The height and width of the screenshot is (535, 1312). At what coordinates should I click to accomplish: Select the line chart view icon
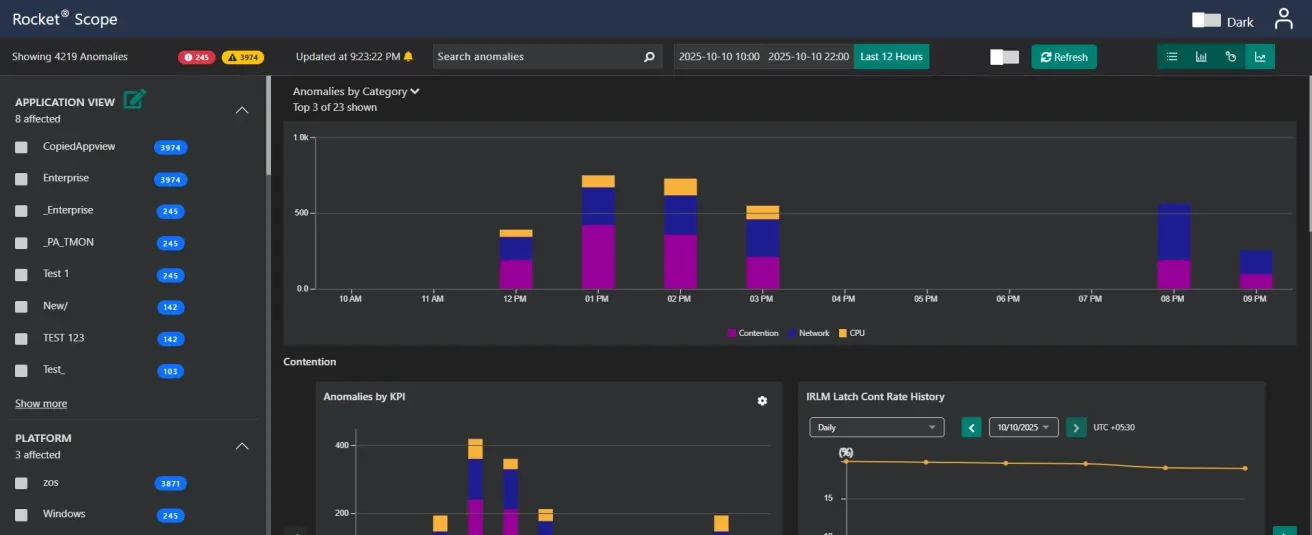pos(1260,57)
